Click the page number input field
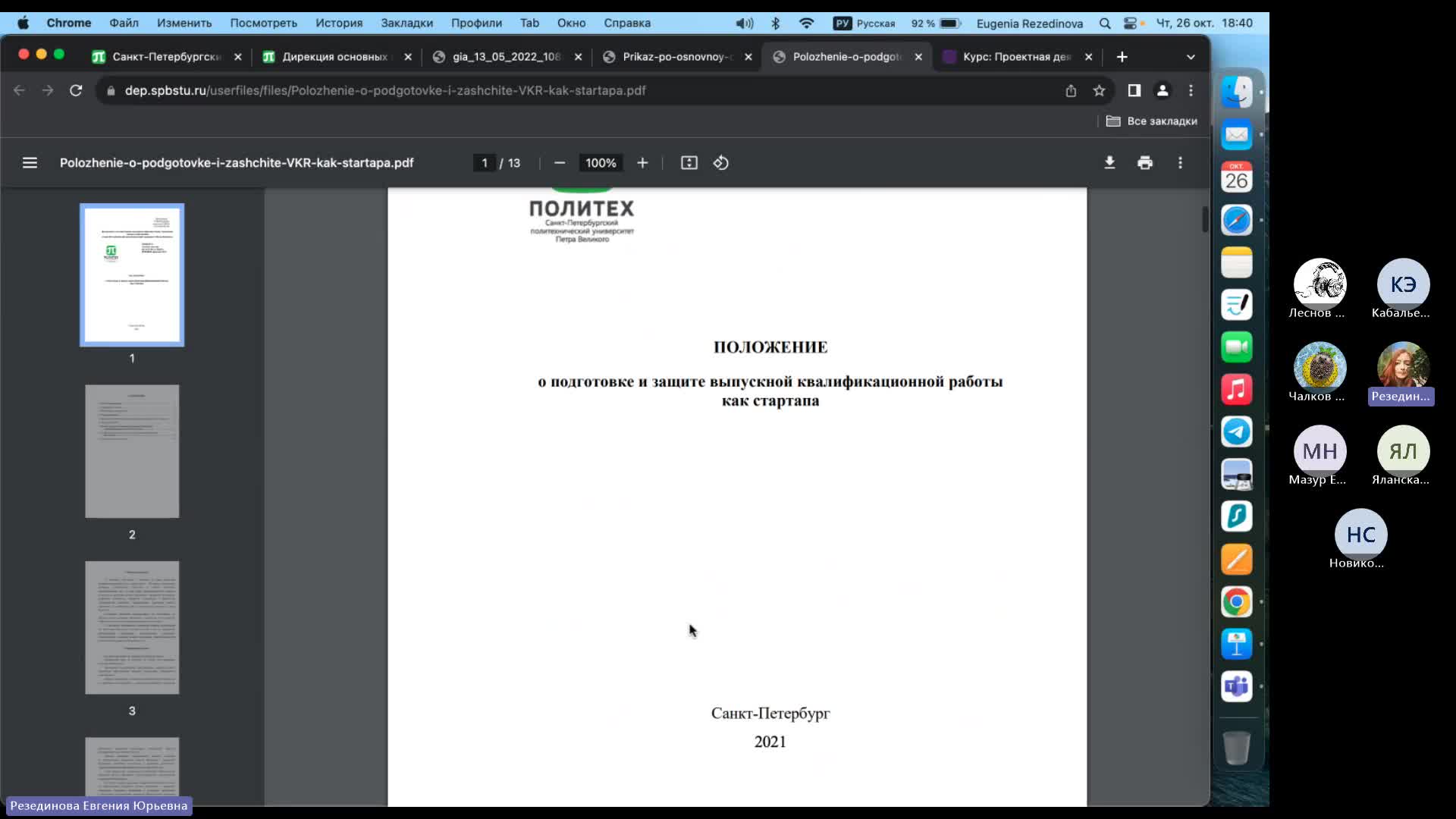The height and width of the screenshot is (819, 1456). tap(485, 163)
